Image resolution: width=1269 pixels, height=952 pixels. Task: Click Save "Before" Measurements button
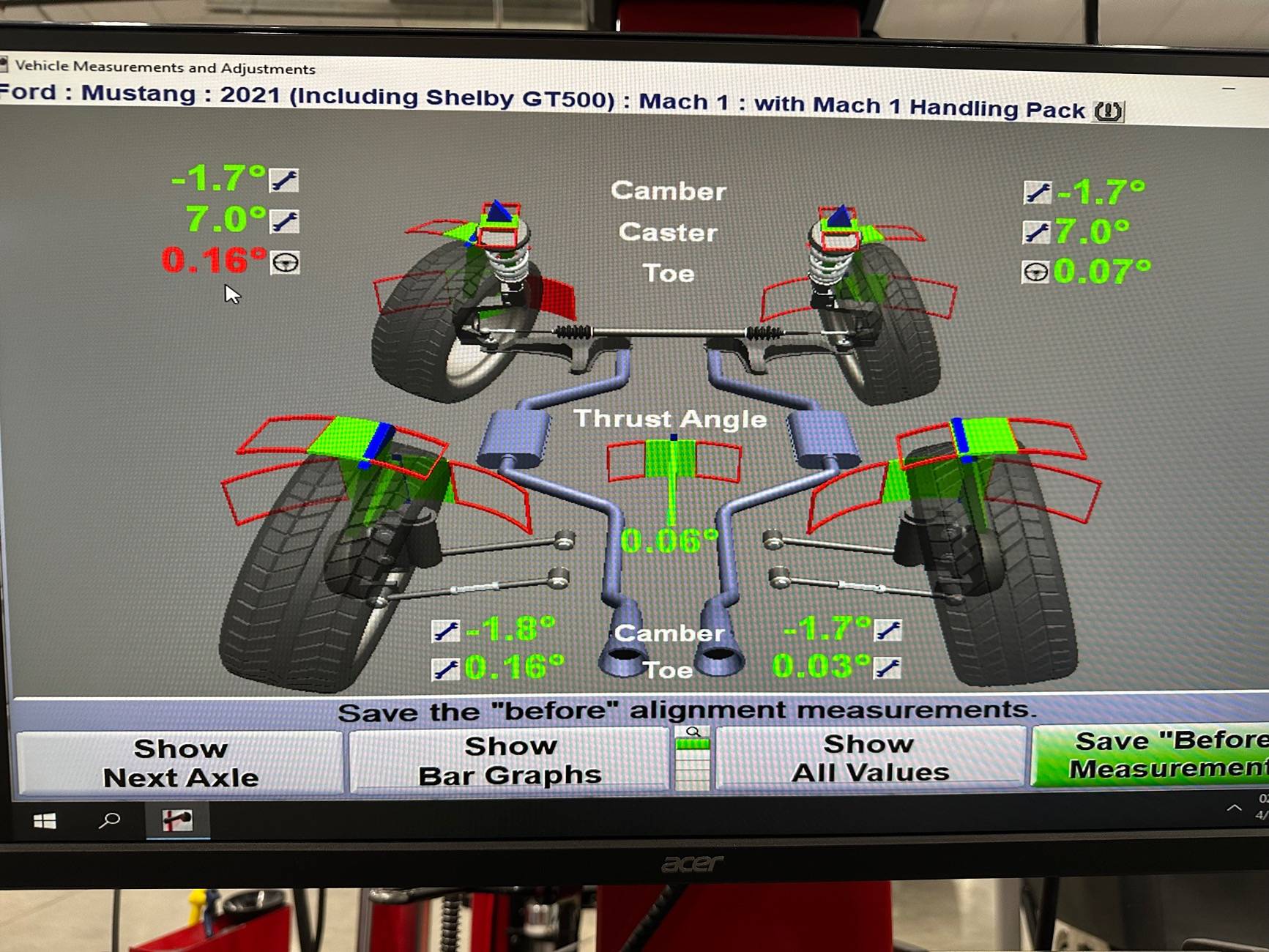pos(1150,756)
